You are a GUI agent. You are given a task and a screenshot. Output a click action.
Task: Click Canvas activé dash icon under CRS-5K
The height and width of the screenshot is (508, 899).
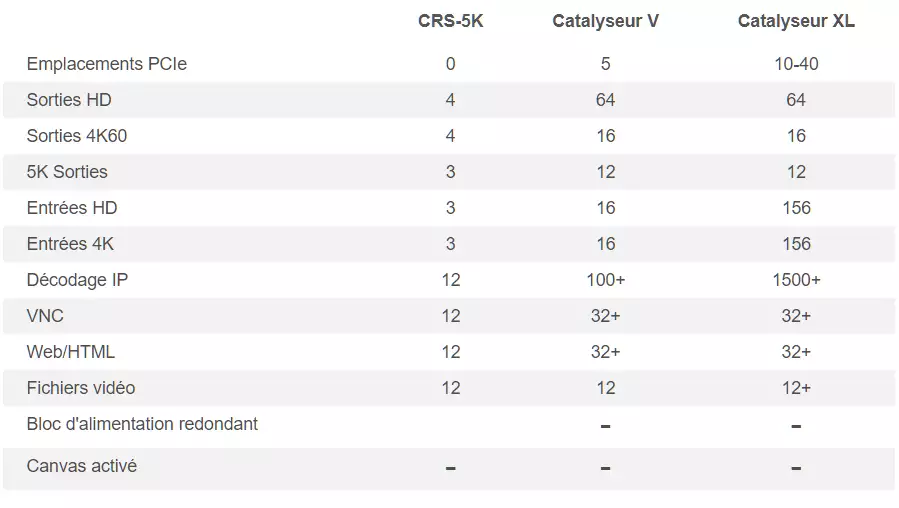[x=451, y=468]
